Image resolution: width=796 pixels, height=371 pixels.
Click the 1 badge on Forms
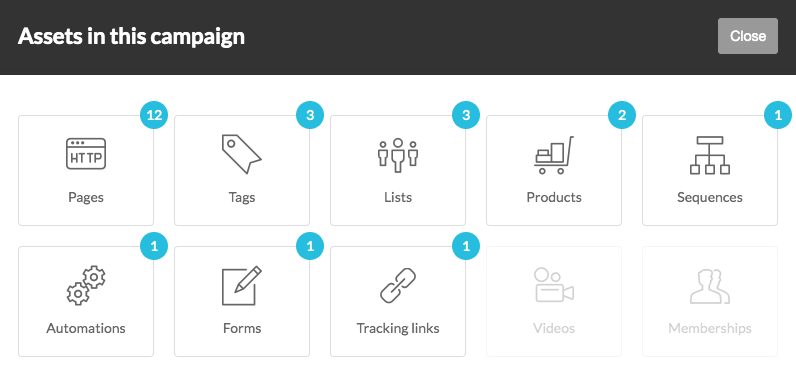click(x=310, y=246)
